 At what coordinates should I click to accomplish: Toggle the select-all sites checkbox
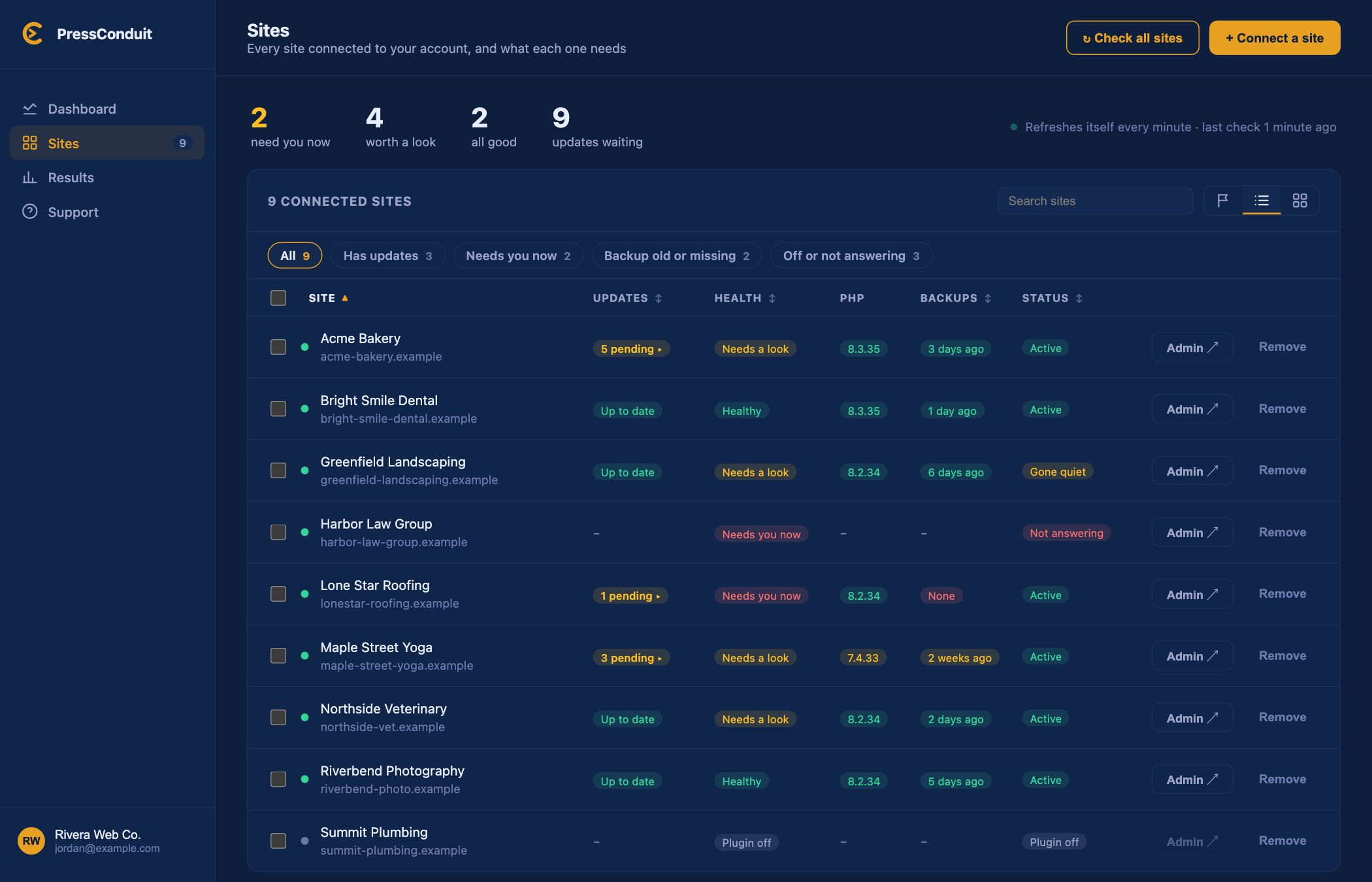(278, 298)
